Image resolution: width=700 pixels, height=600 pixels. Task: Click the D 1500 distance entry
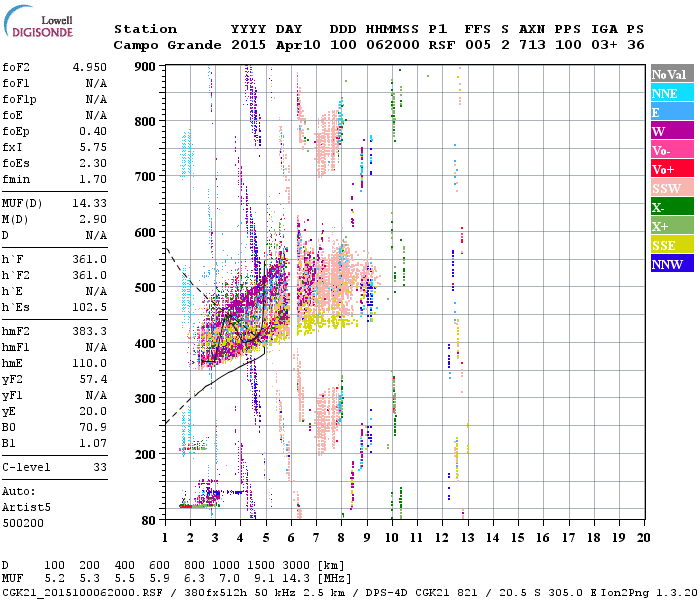point(261,565)
